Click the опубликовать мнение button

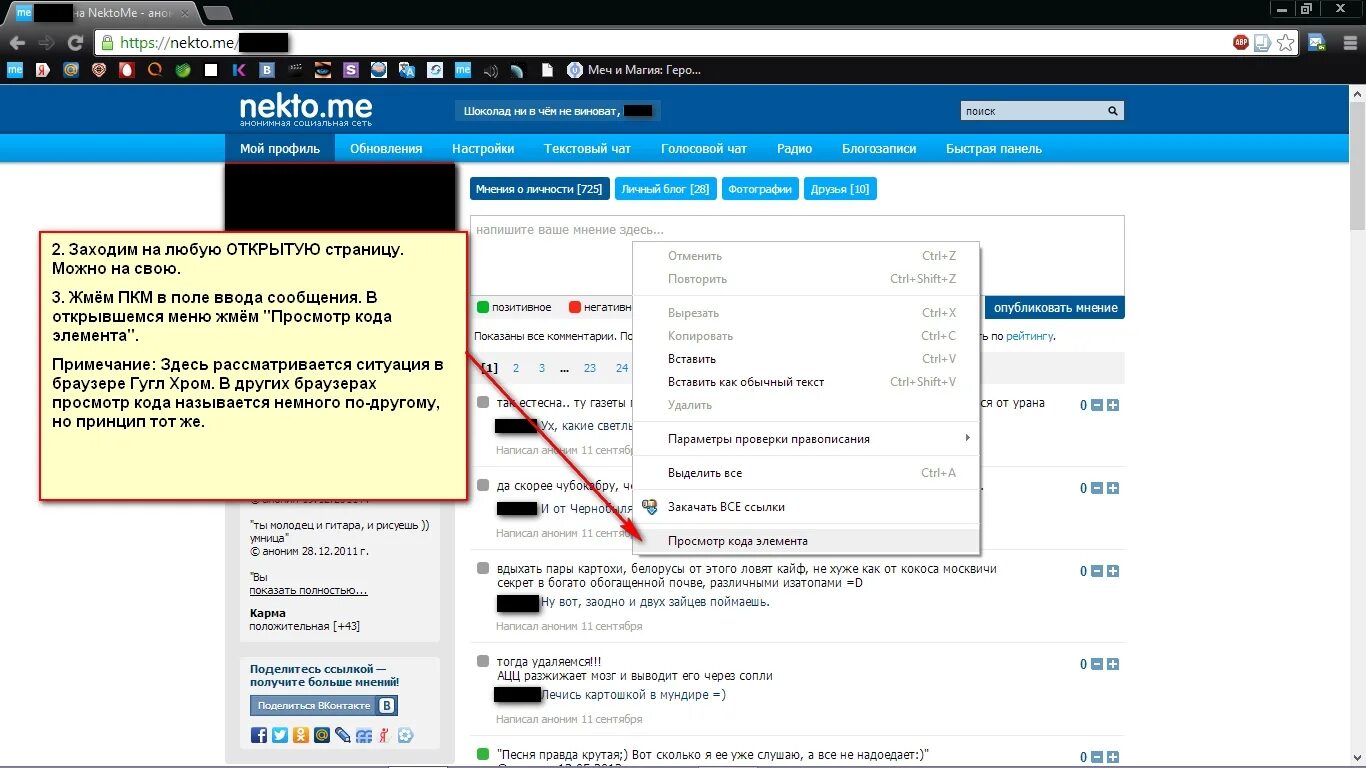1056,307
